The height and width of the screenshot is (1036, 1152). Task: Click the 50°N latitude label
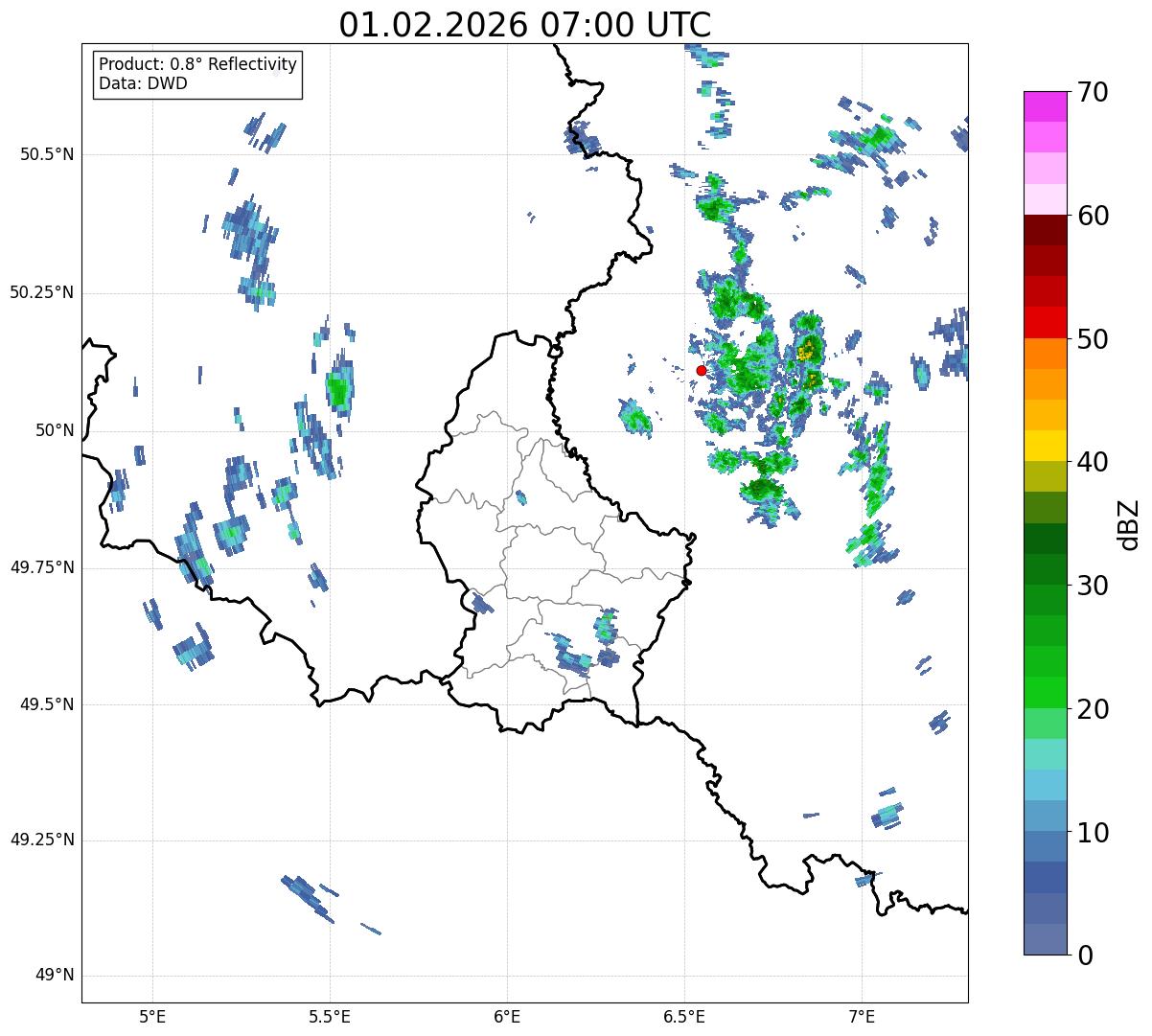click(x=54, y=430)
